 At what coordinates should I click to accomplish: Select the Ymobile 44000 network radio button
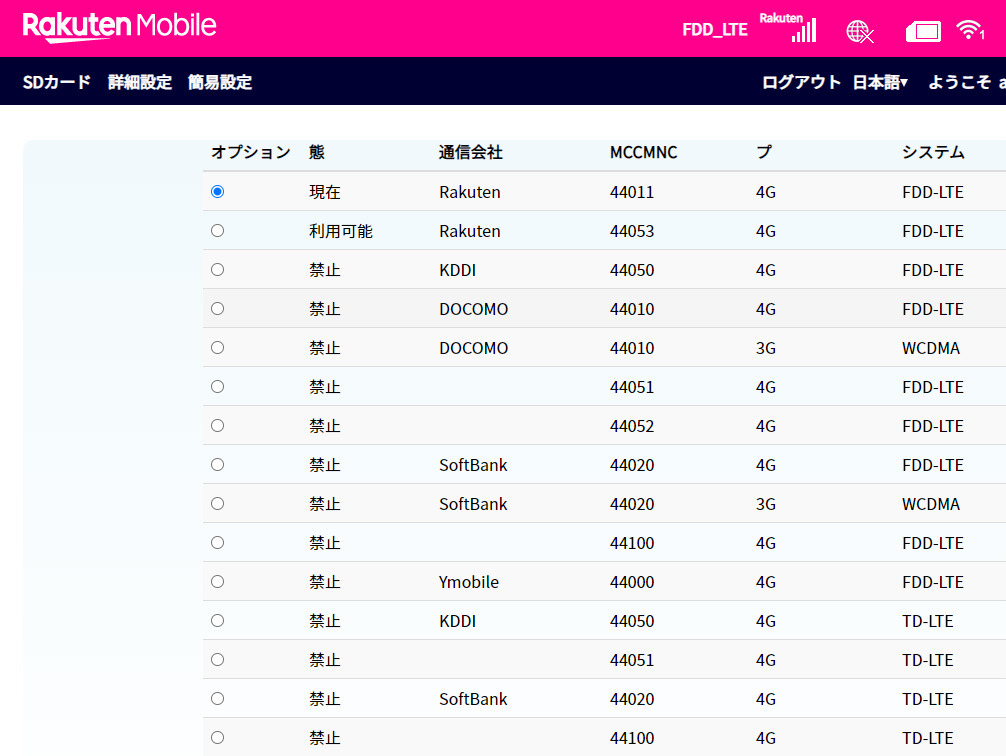point(217,582)
